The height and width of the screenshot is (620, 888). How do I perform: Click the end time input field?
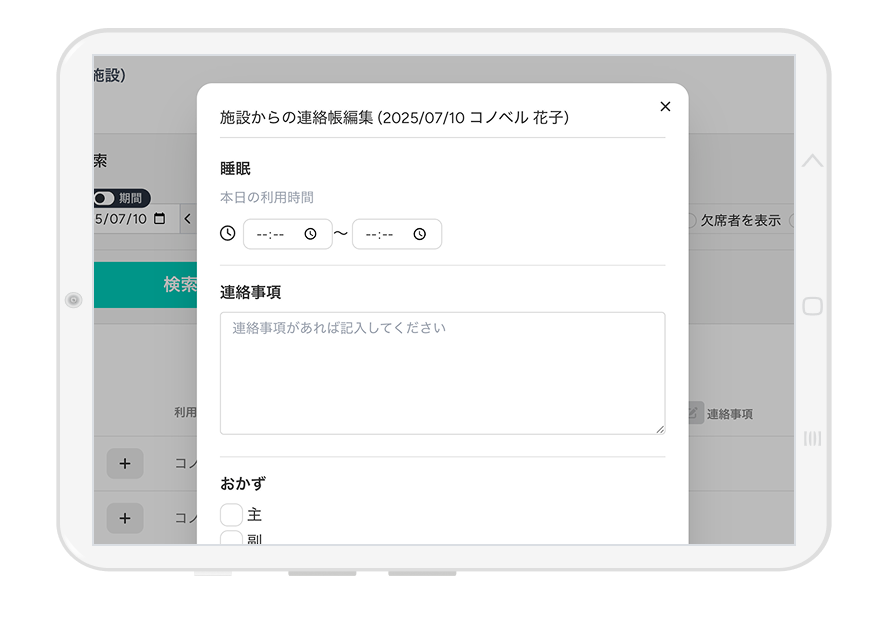click(x=381, y=234)
